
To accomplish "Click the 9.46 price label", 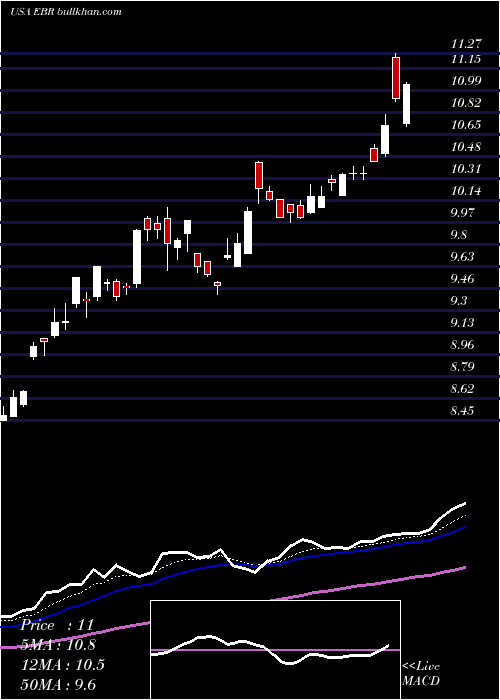I will coord(462,279).
